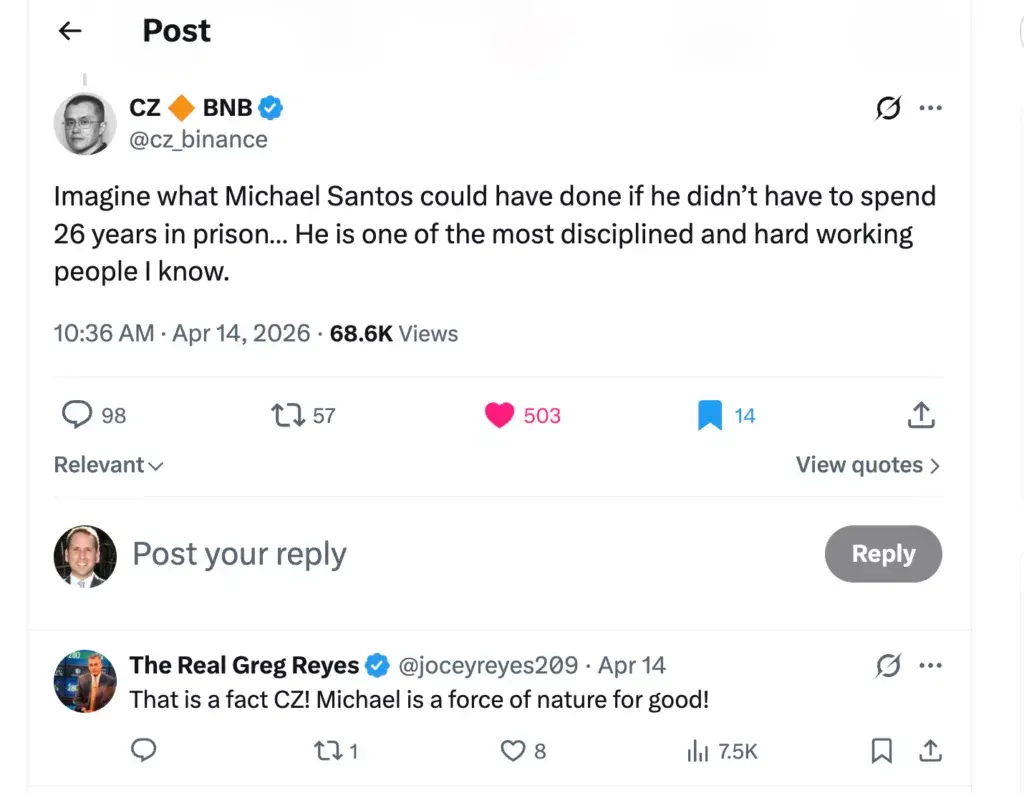Screen dimensions: 1024x793
Task: Click the gray Reply button
Action: pos(882,554)
